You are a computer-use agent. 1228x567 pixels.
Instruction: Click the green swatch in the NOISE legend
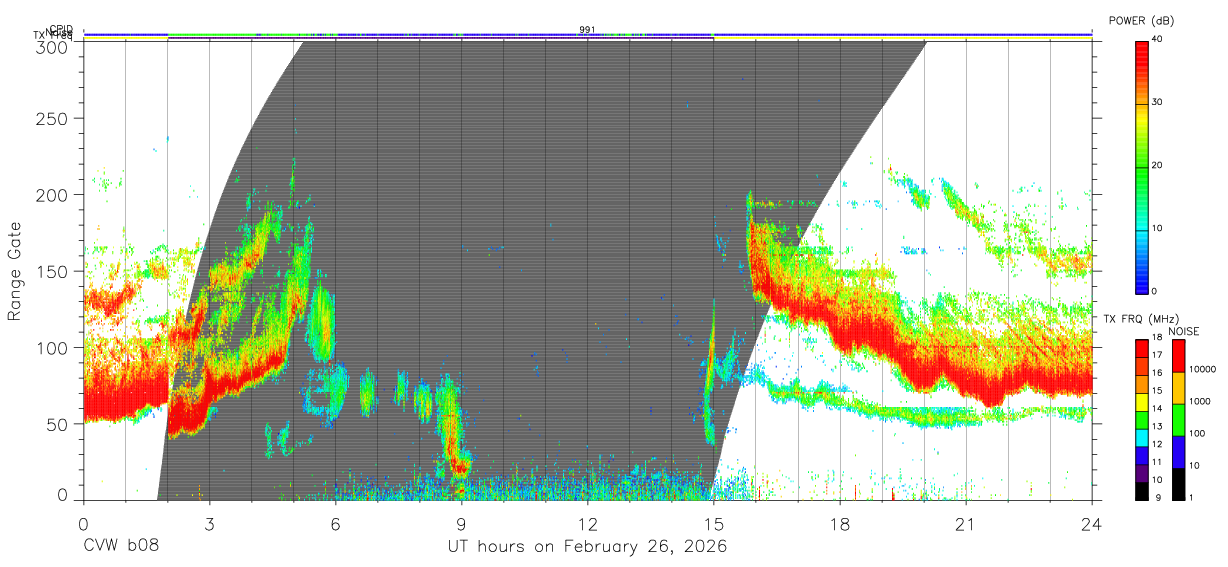pos(1178,419)
